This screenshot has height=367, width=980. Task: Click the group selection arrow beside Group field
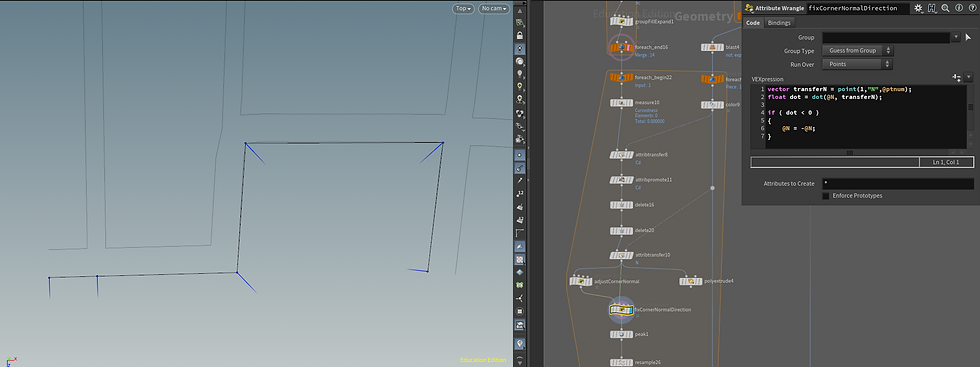pyautogui.click(x=968, y=38)
